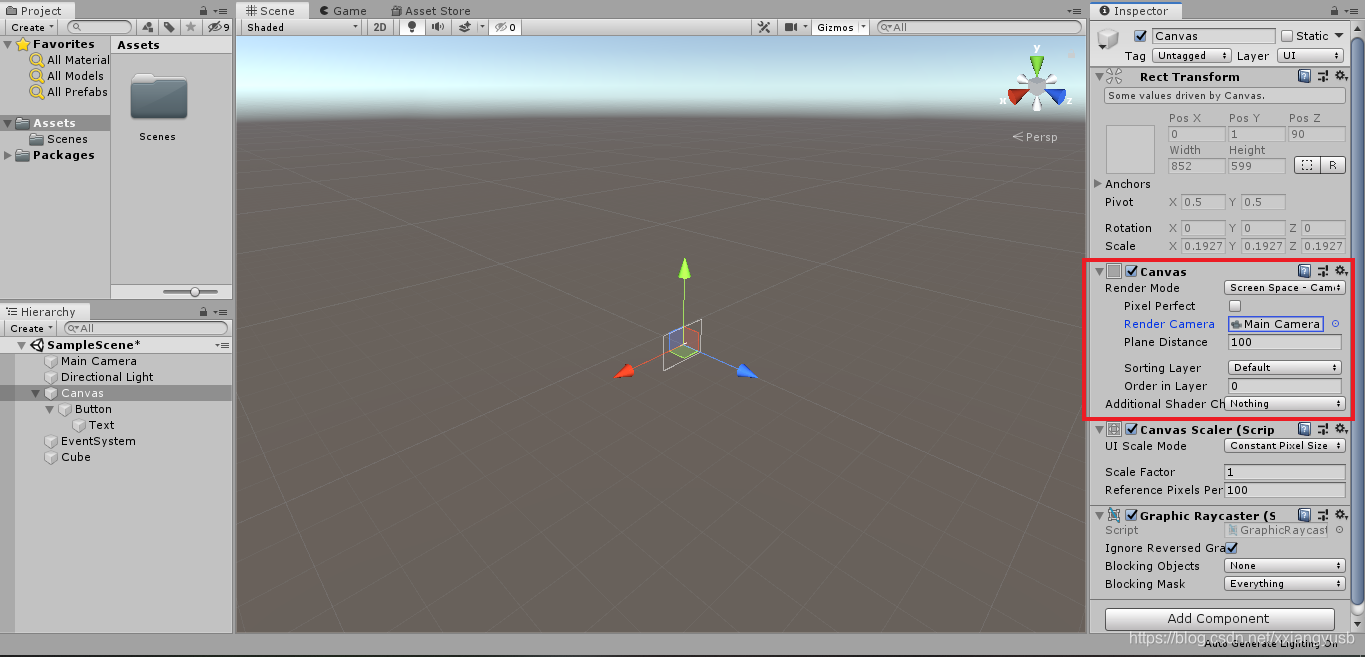Click Render Camera object picker circle

click(x=1335, y=324)
